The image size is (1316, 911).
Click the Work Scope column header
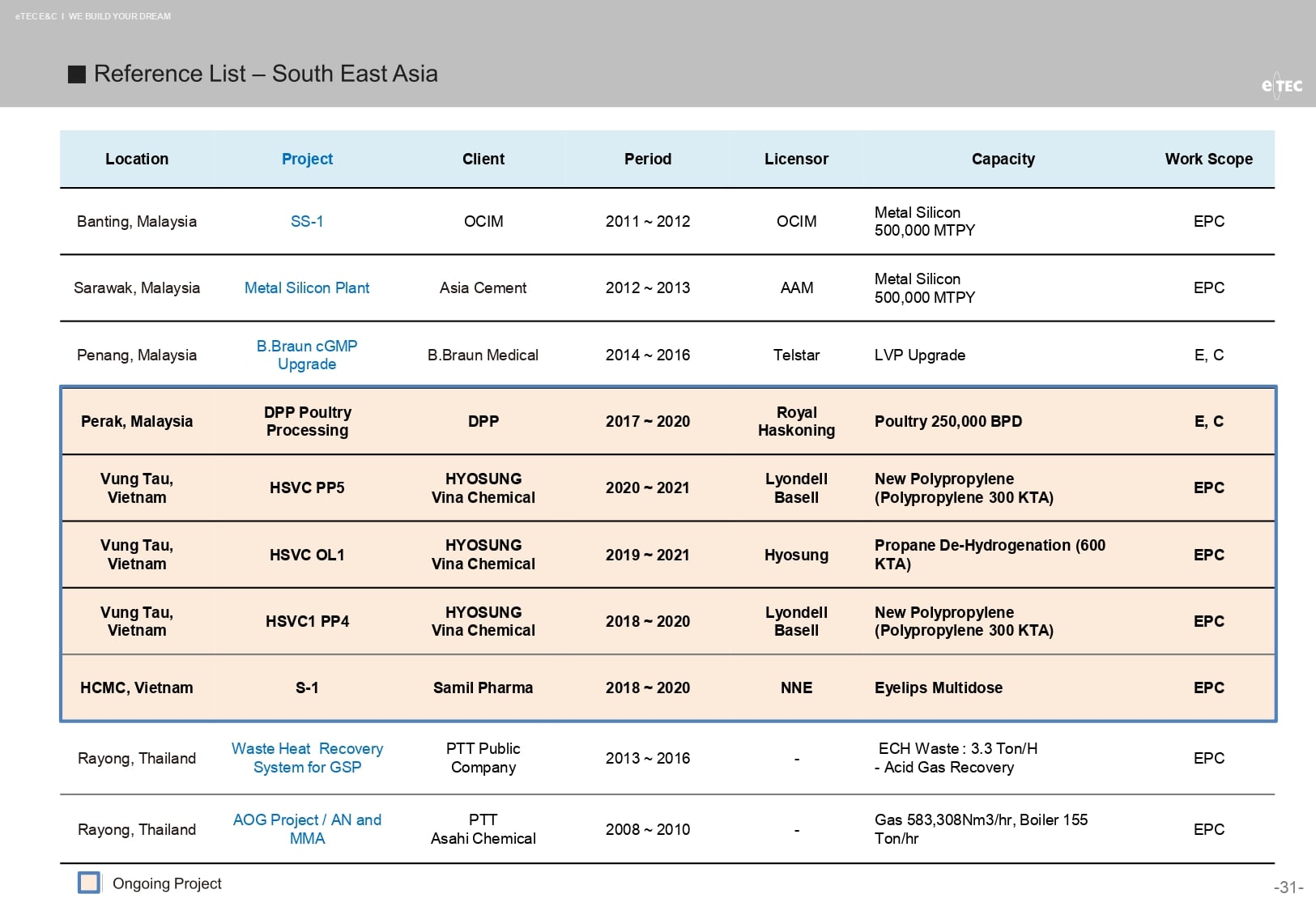1208,159
